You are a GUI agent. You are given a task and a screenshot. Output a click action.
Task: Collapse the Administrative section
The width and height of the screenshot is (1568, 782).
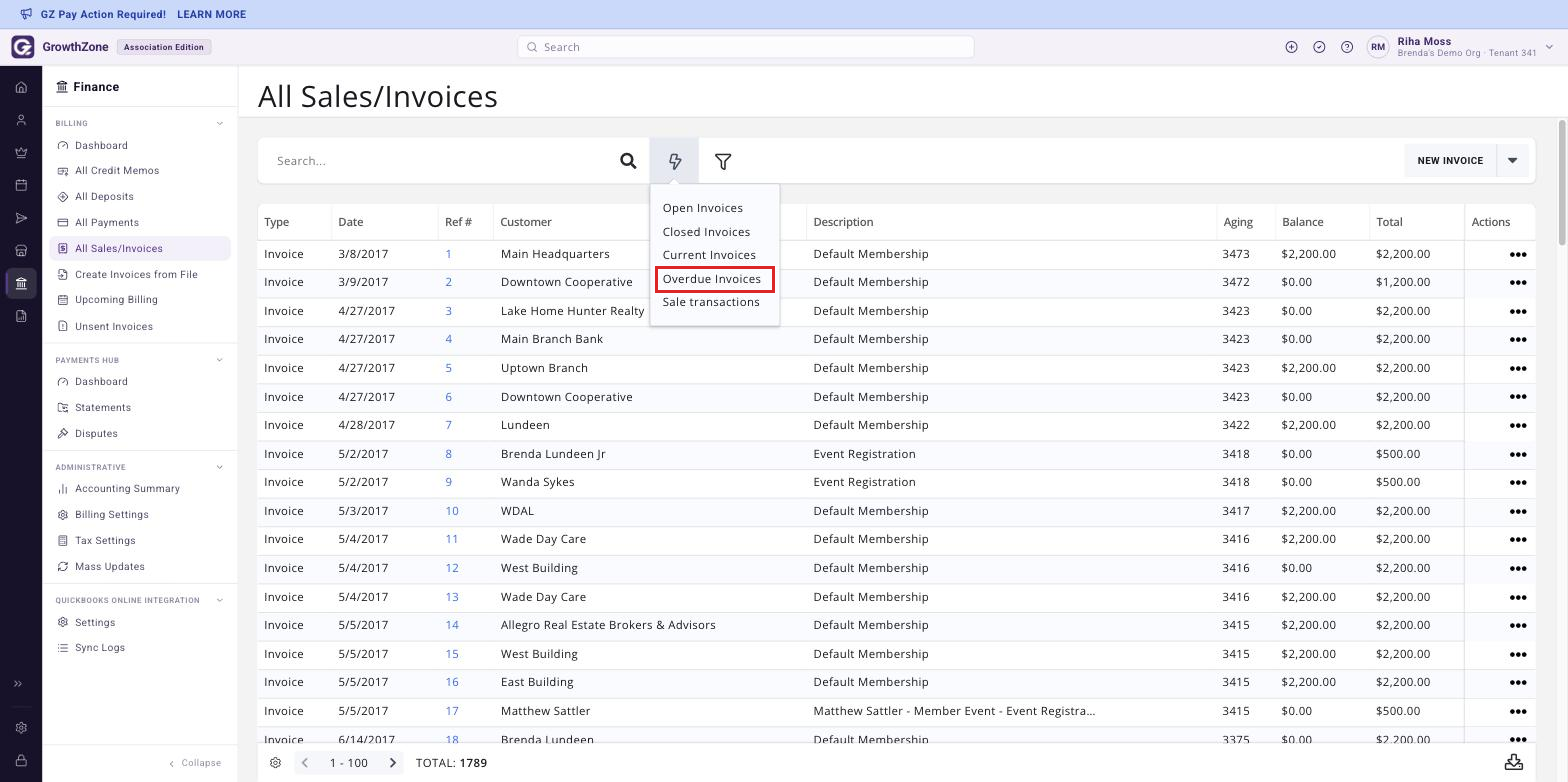220,467
